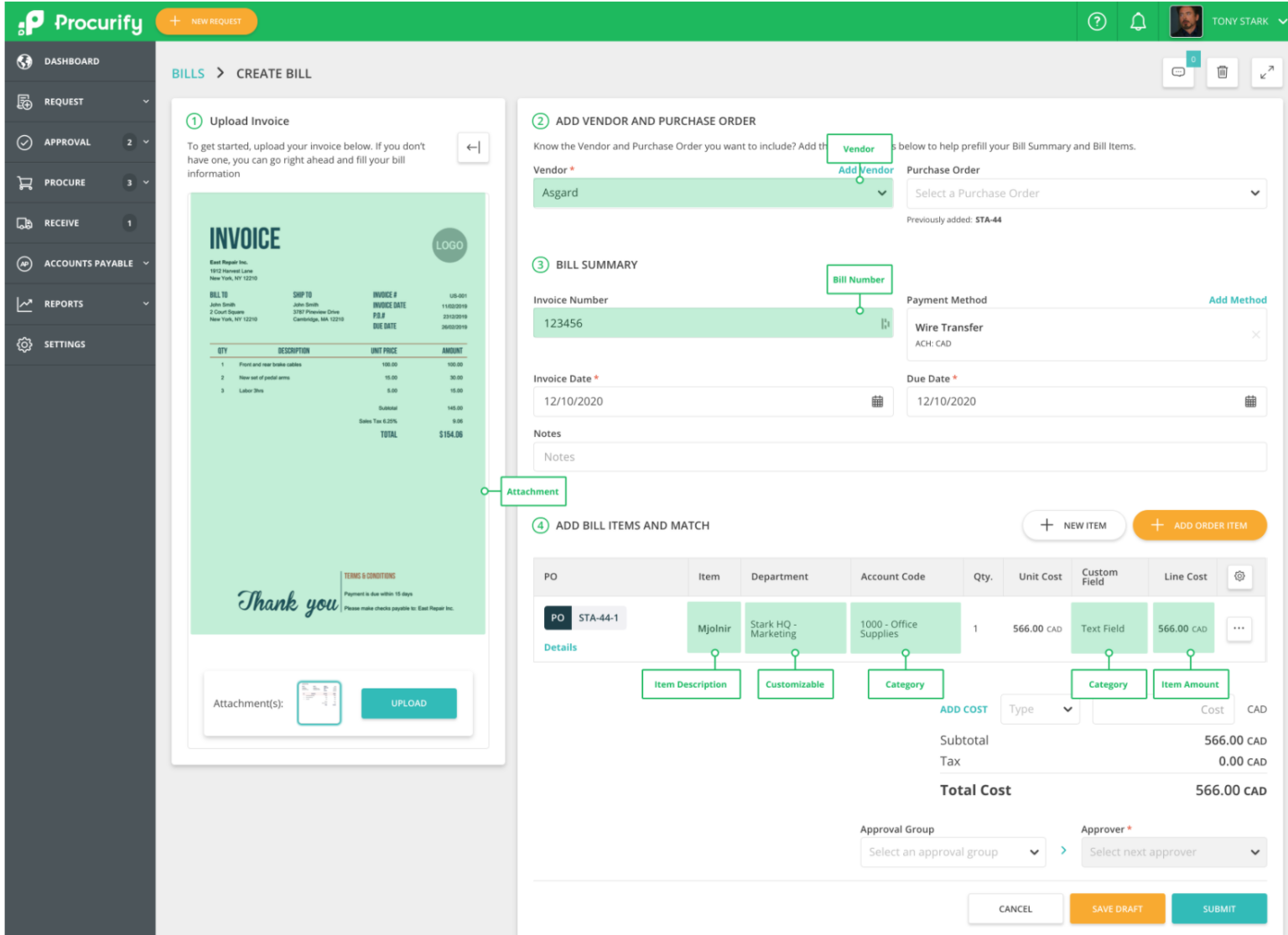Open the ellipsis menu on the Mjolnir line item
This screenshot has width=1288, height=935.
click(x=1239, y=628)
